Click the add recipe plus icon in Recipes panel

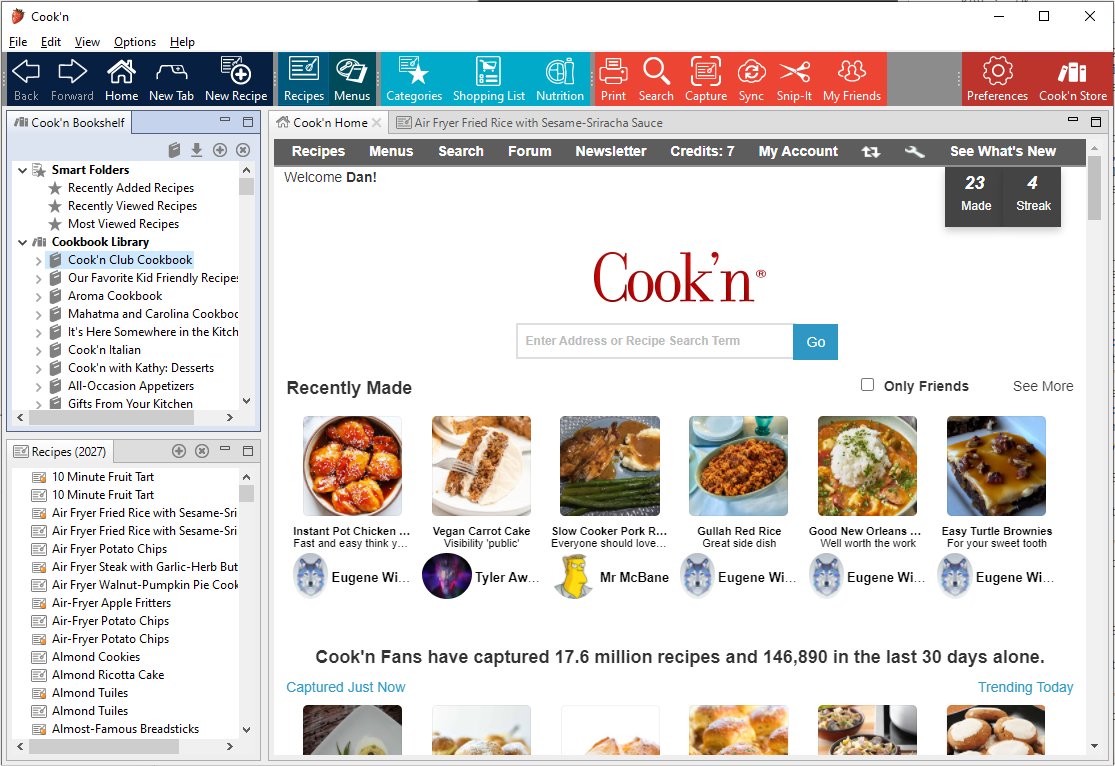point(179,451)
